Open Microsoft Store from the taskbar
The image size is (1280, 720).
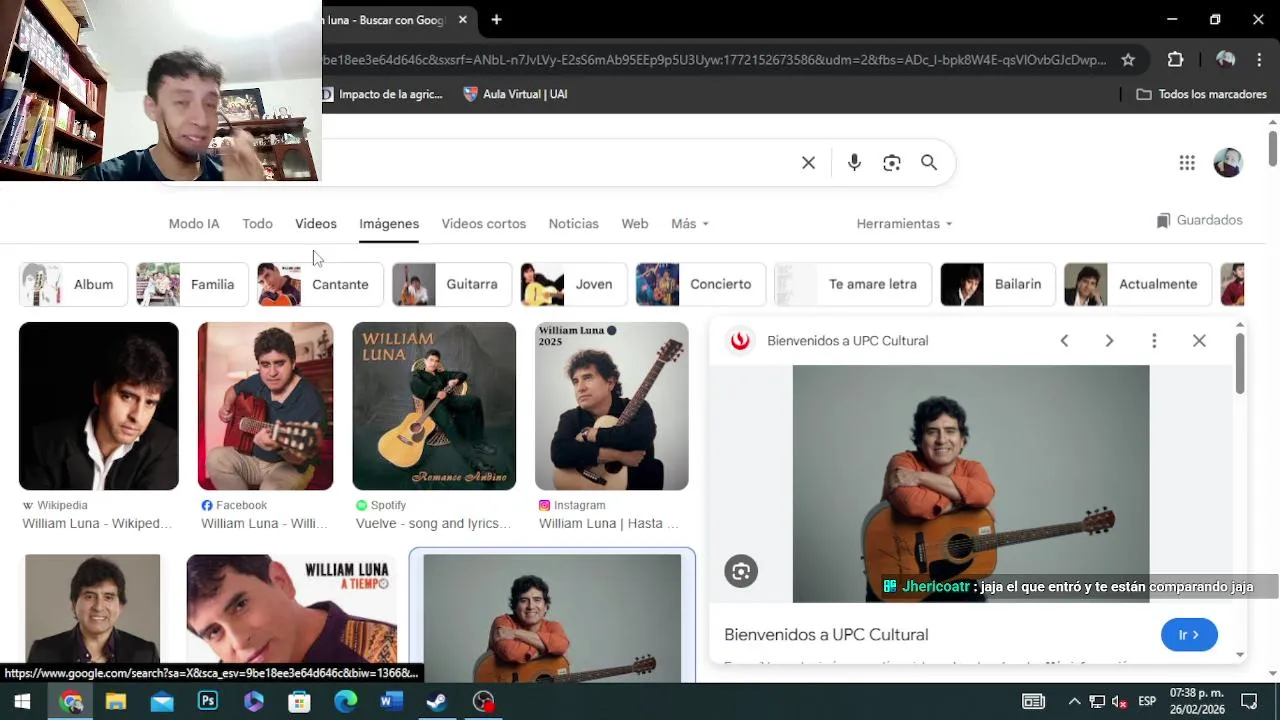tap(299, 701)
